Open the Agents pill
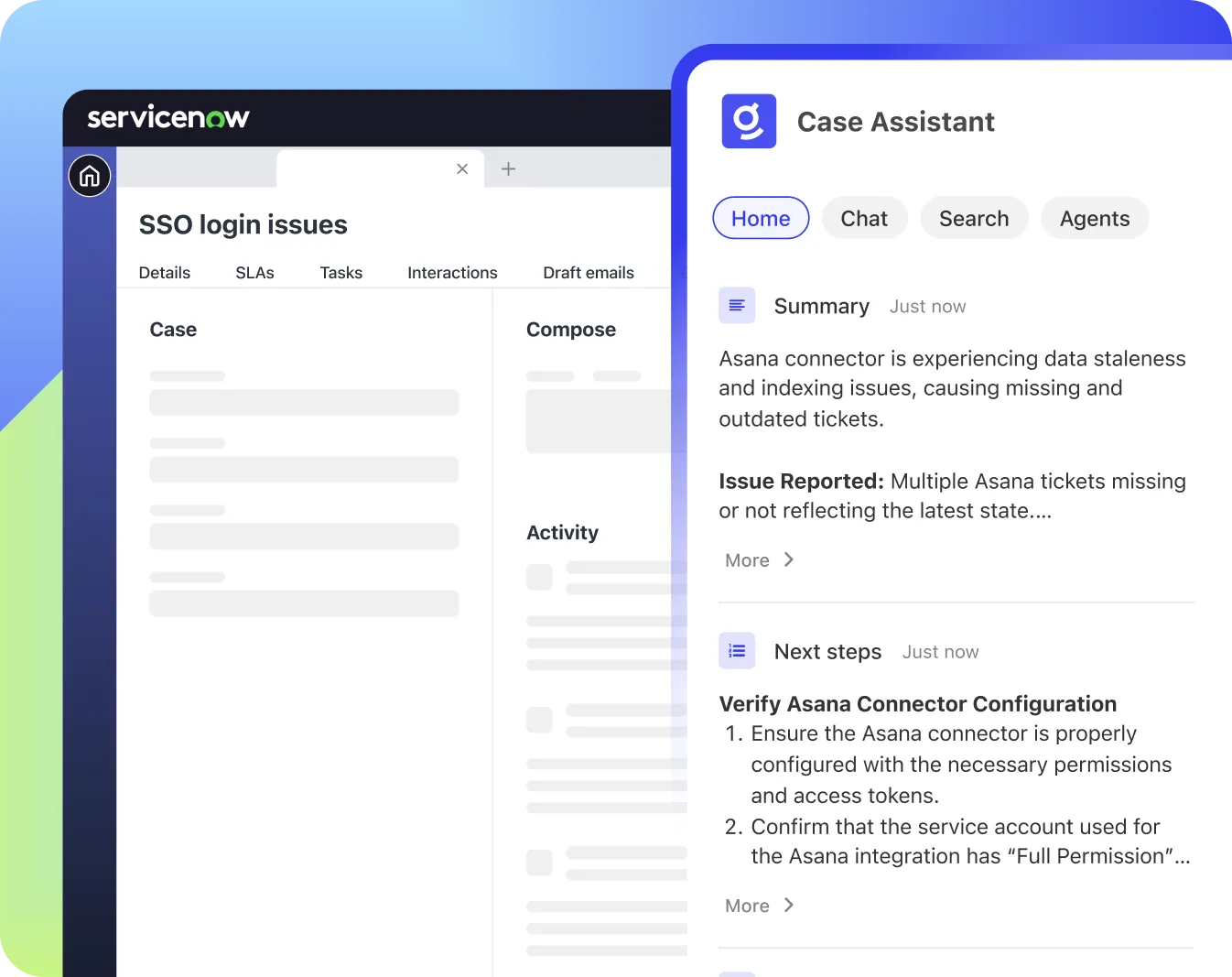1232x977 pixels. pyautogui.click(x=1095, y=218)
